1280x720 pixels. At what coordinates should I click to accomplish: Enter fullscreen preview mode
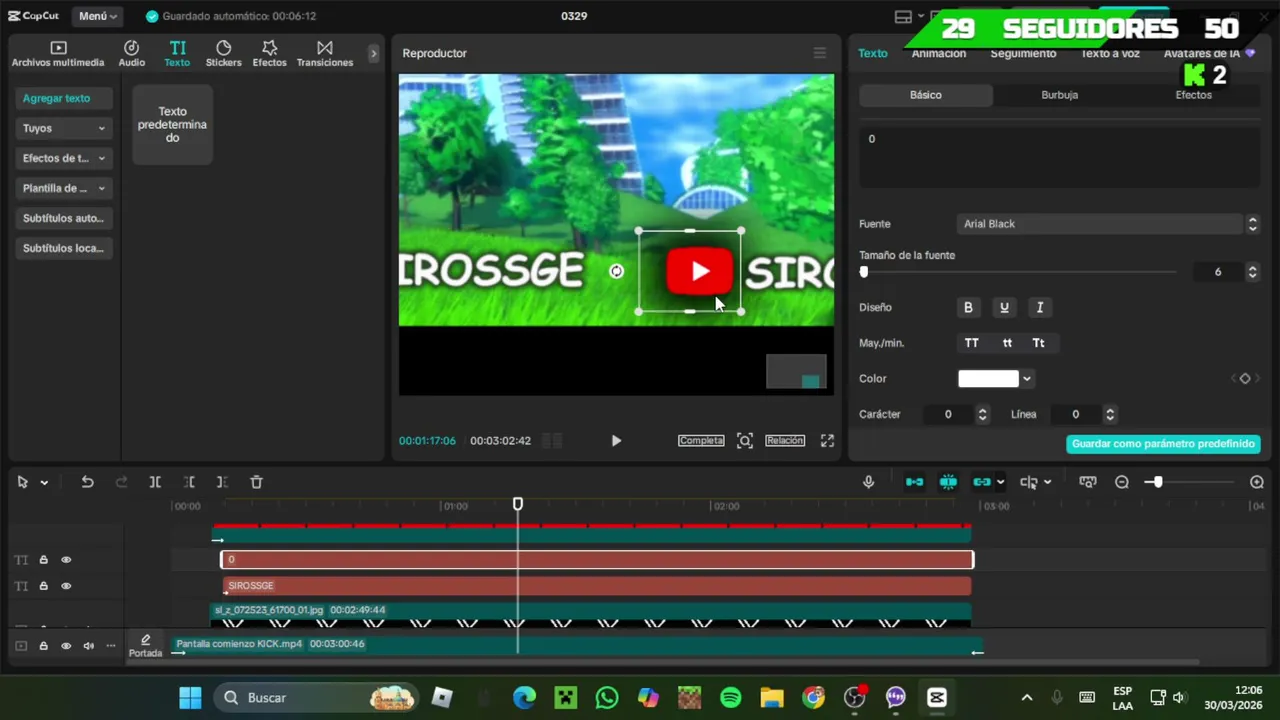pyautogui.click(x=827, y=440)
